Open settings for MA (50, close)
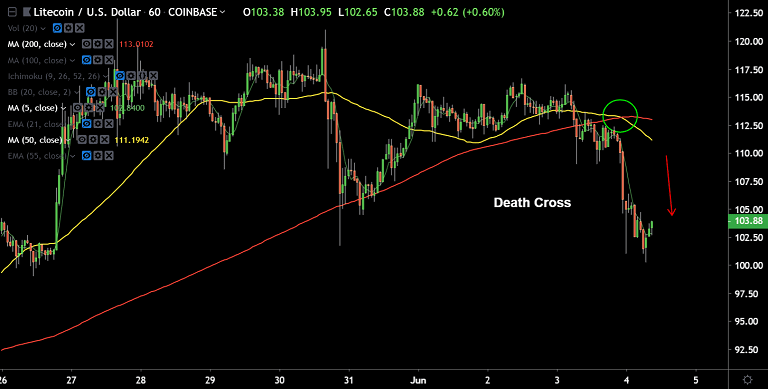The height and width of the screenshot is (389, 768). 93,140
